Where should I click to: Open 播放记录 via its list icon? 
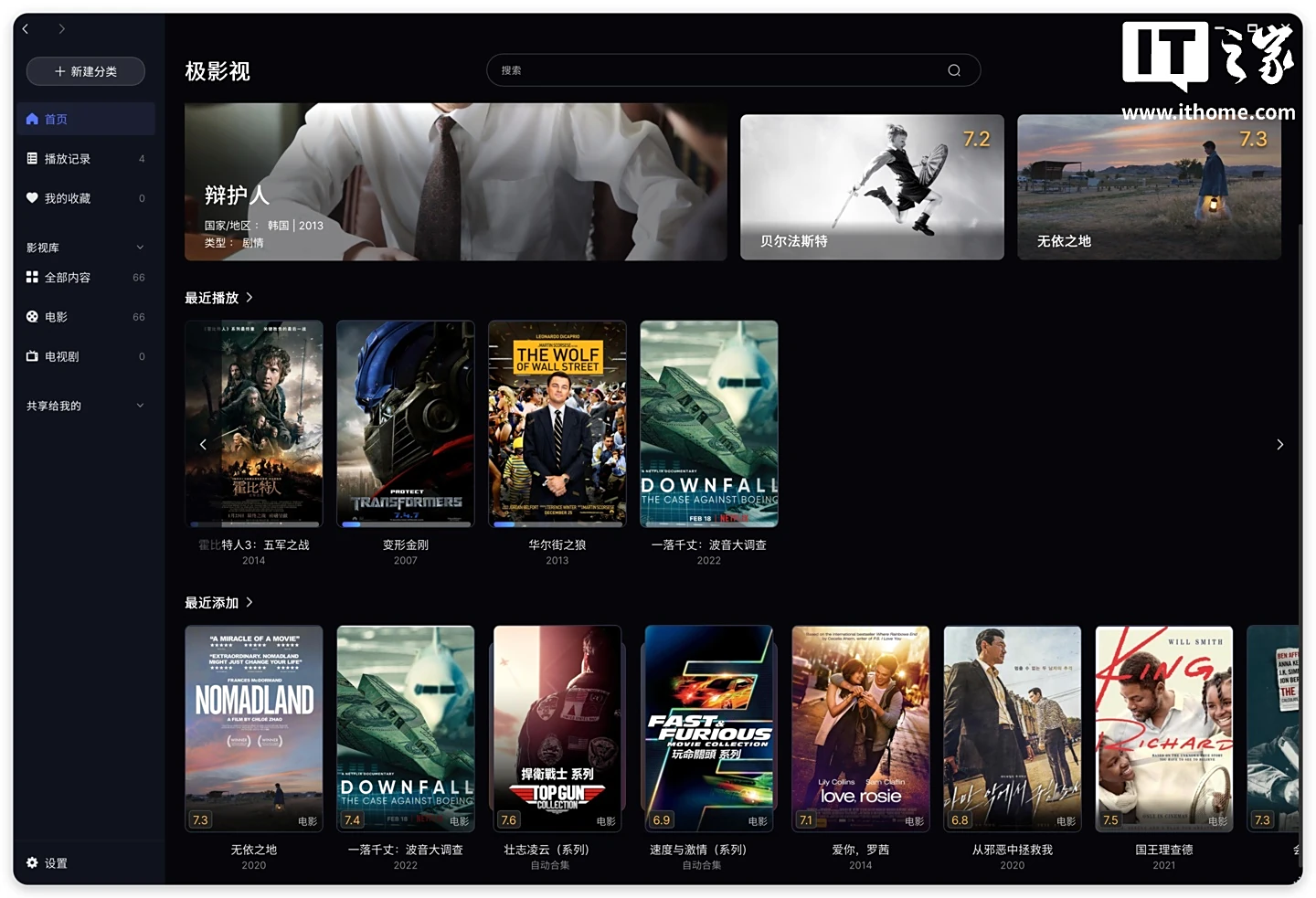pos(32,158)
